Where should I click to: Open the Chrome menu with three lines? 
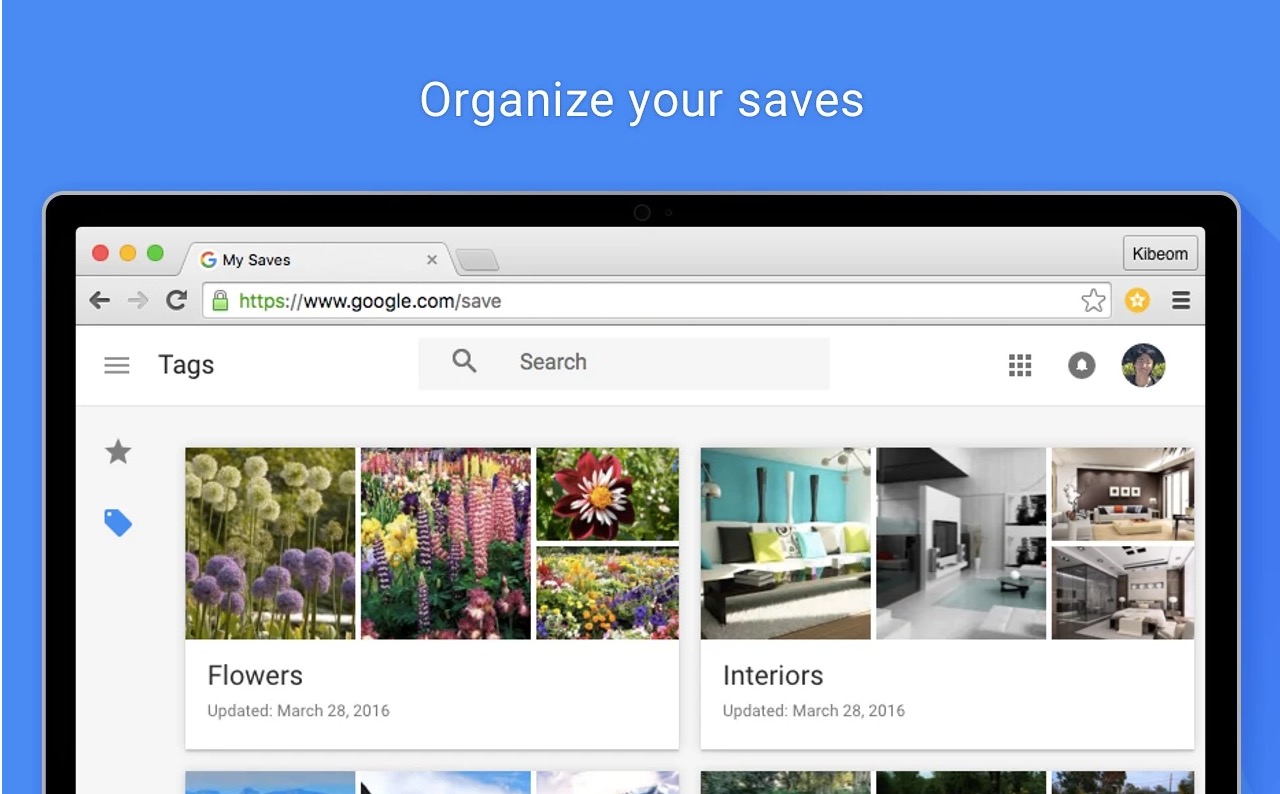(1181, 300)
